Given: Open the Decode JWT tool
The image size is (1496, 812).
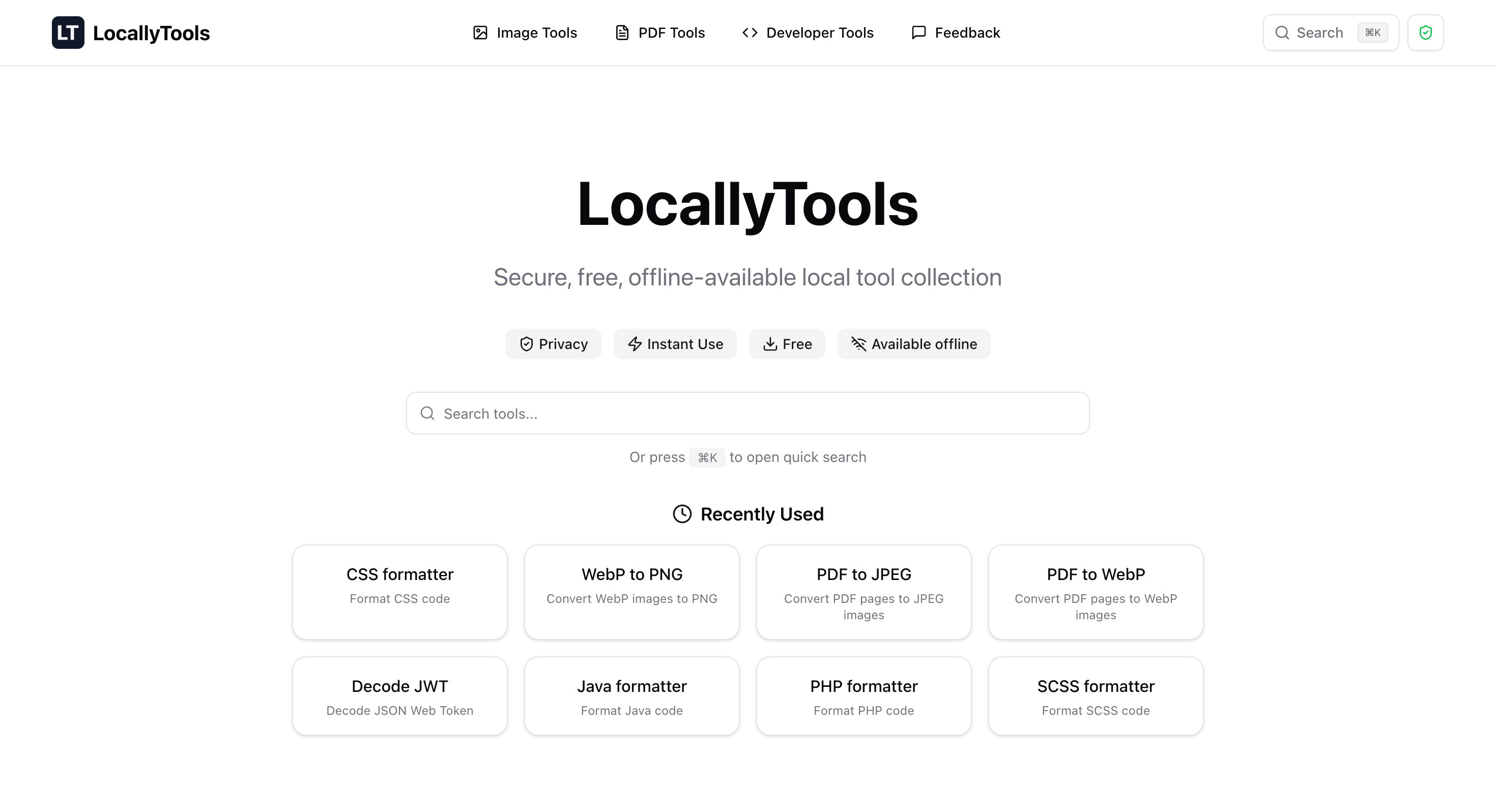Looking at the screenshot, I should click(399, 695).
